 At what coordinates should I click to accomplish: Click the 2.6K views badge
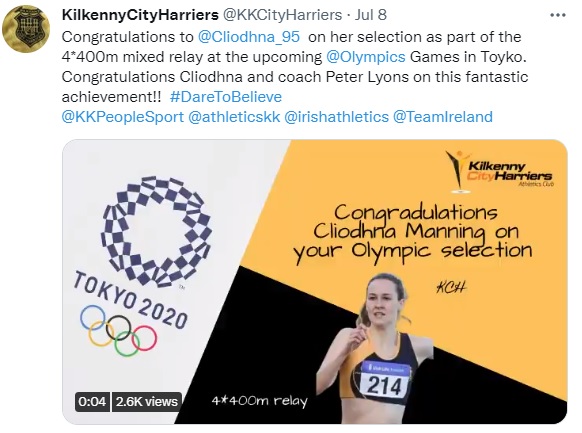tap(147, 402)
